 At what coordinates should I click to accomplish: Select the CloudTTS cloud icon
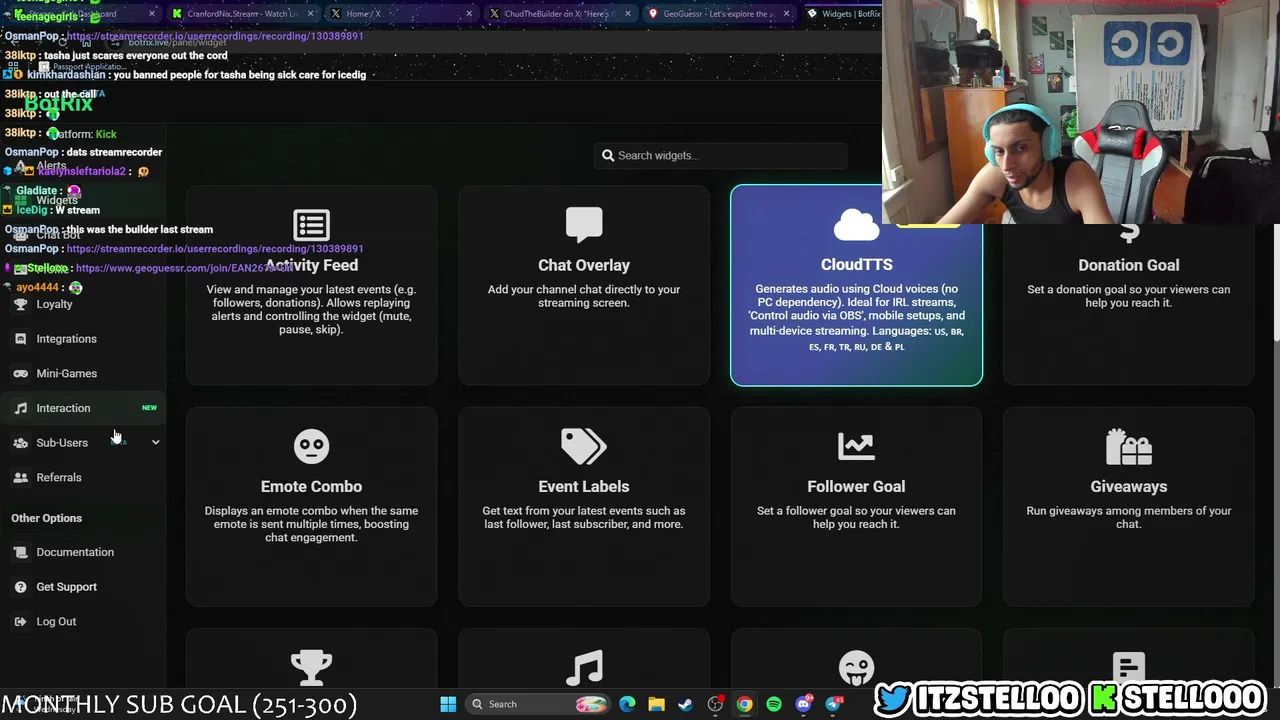pyautogui.click(x=856, y=225)
